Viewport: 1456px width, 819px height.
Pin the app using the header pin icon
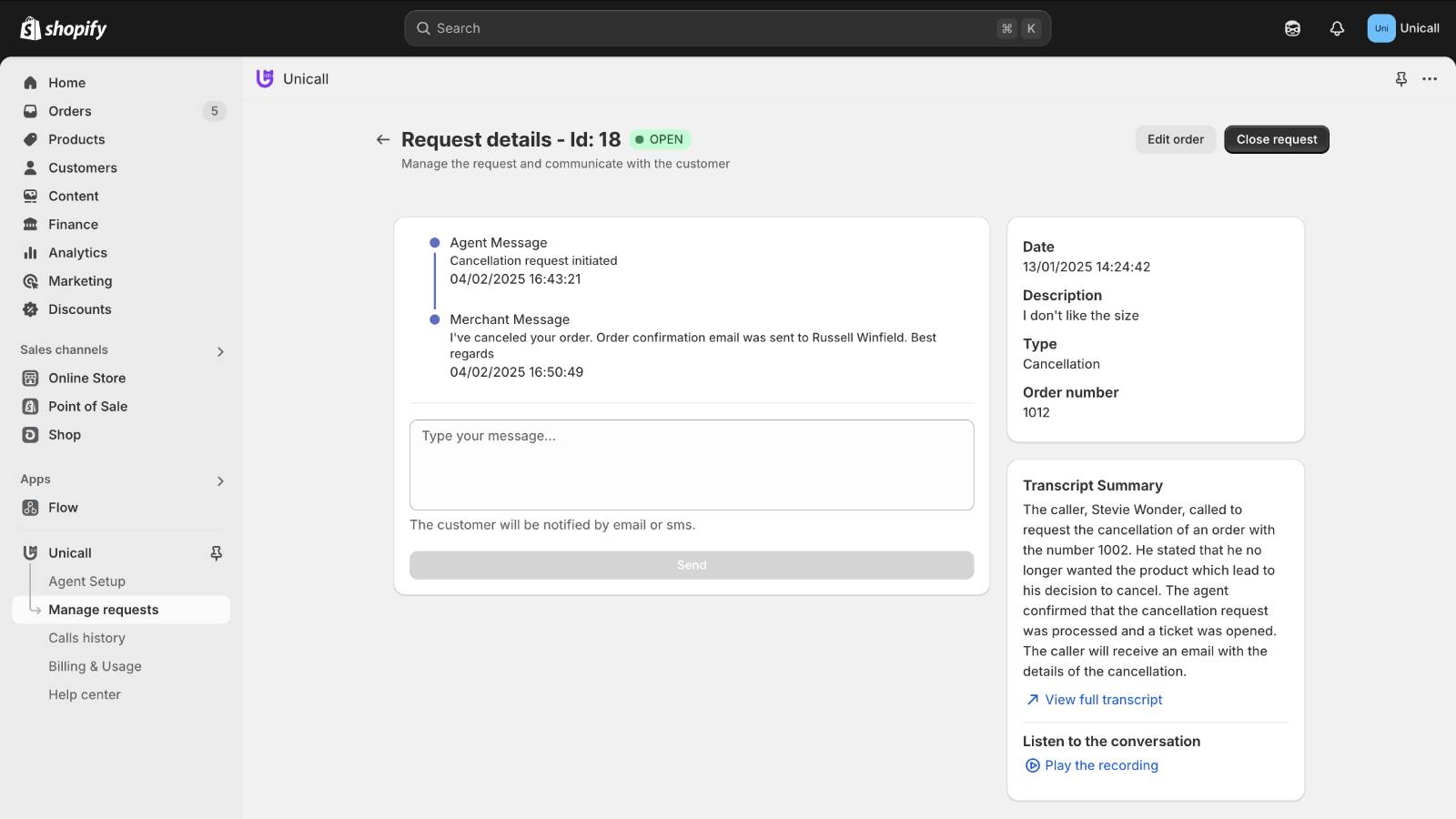(x=1401, y=79)
